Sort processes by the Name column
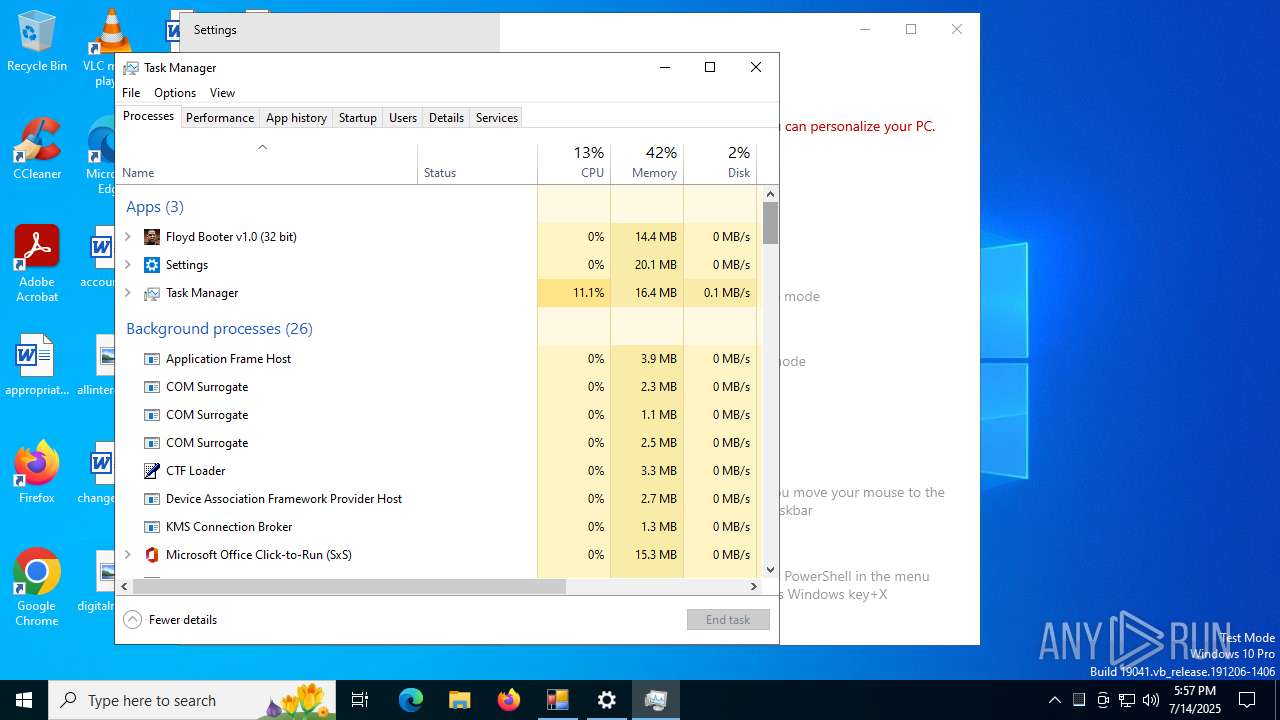Image resolution: width=1280 pixels, height=720 pixels. [x=267, y=164]
